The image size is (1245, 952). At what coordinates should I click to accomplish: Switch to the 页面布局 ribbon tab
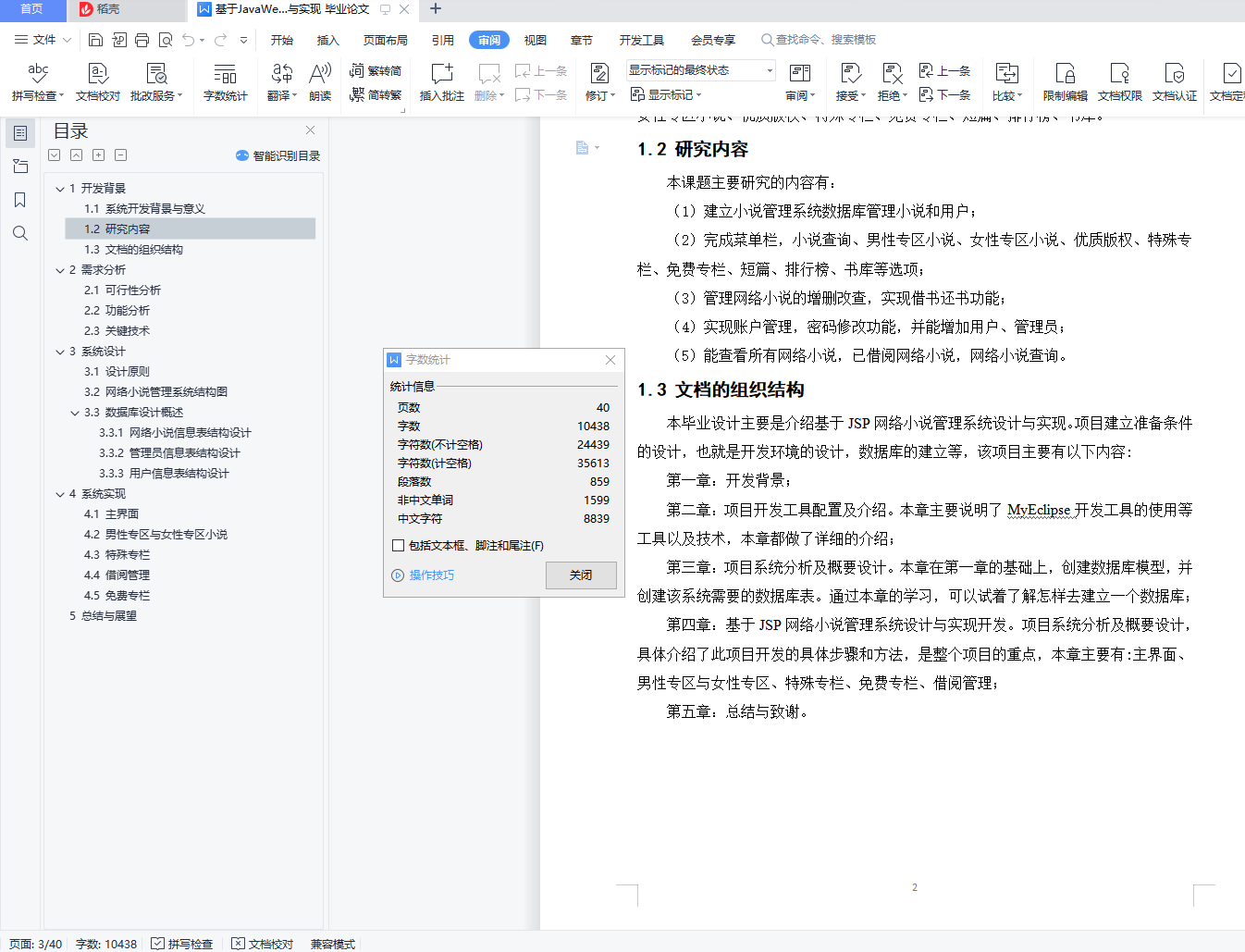pos(386,40)
